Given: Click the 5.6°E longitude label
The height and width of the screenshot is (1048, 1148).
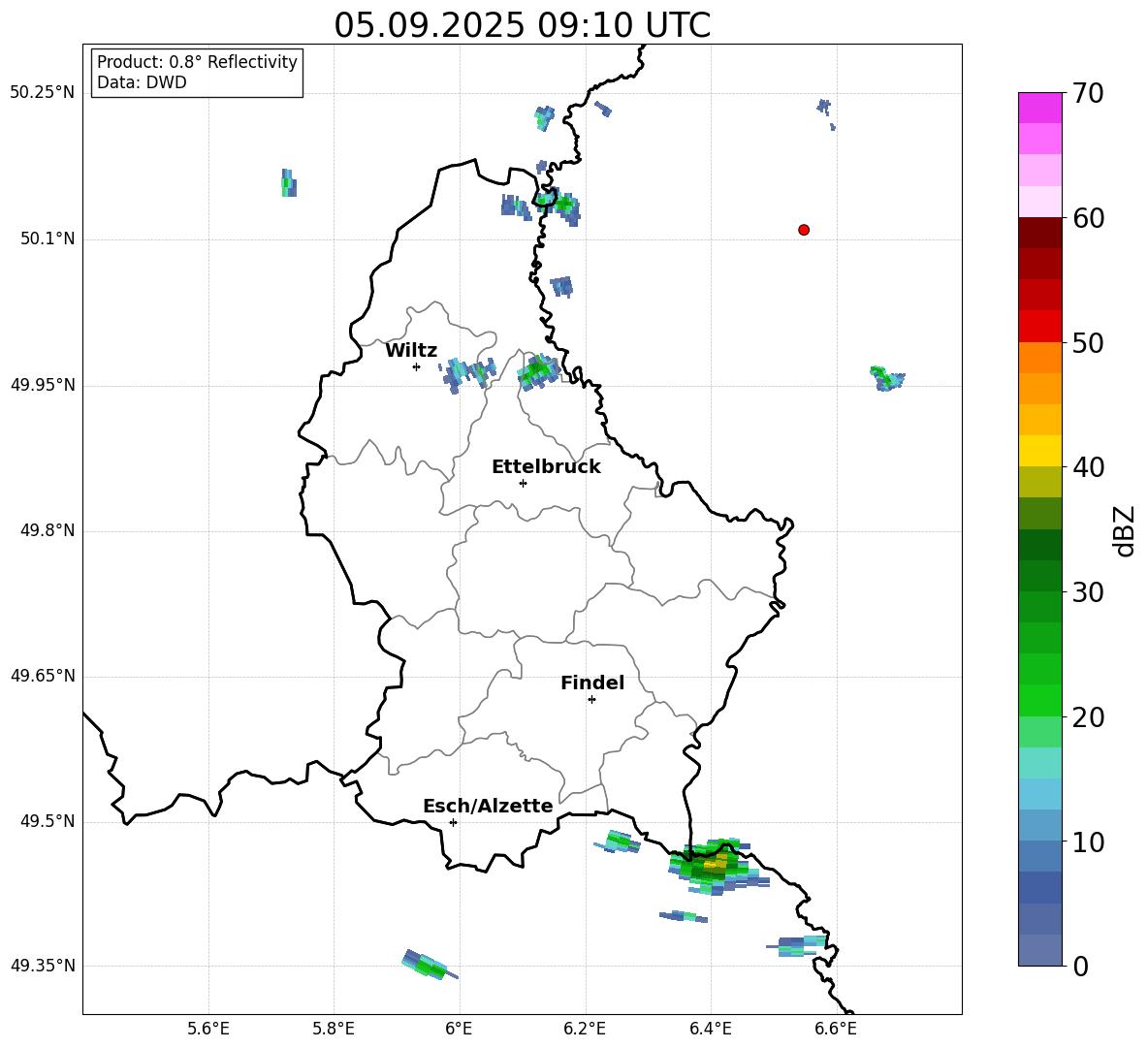Looking at the screenshot, I should tap(208, 1029).
